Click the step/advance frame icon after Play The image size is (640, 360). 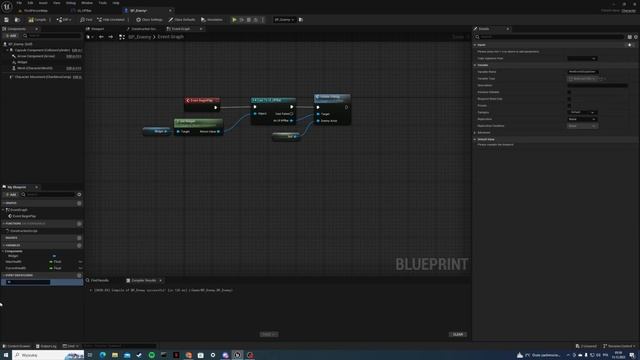pos(242,20)
